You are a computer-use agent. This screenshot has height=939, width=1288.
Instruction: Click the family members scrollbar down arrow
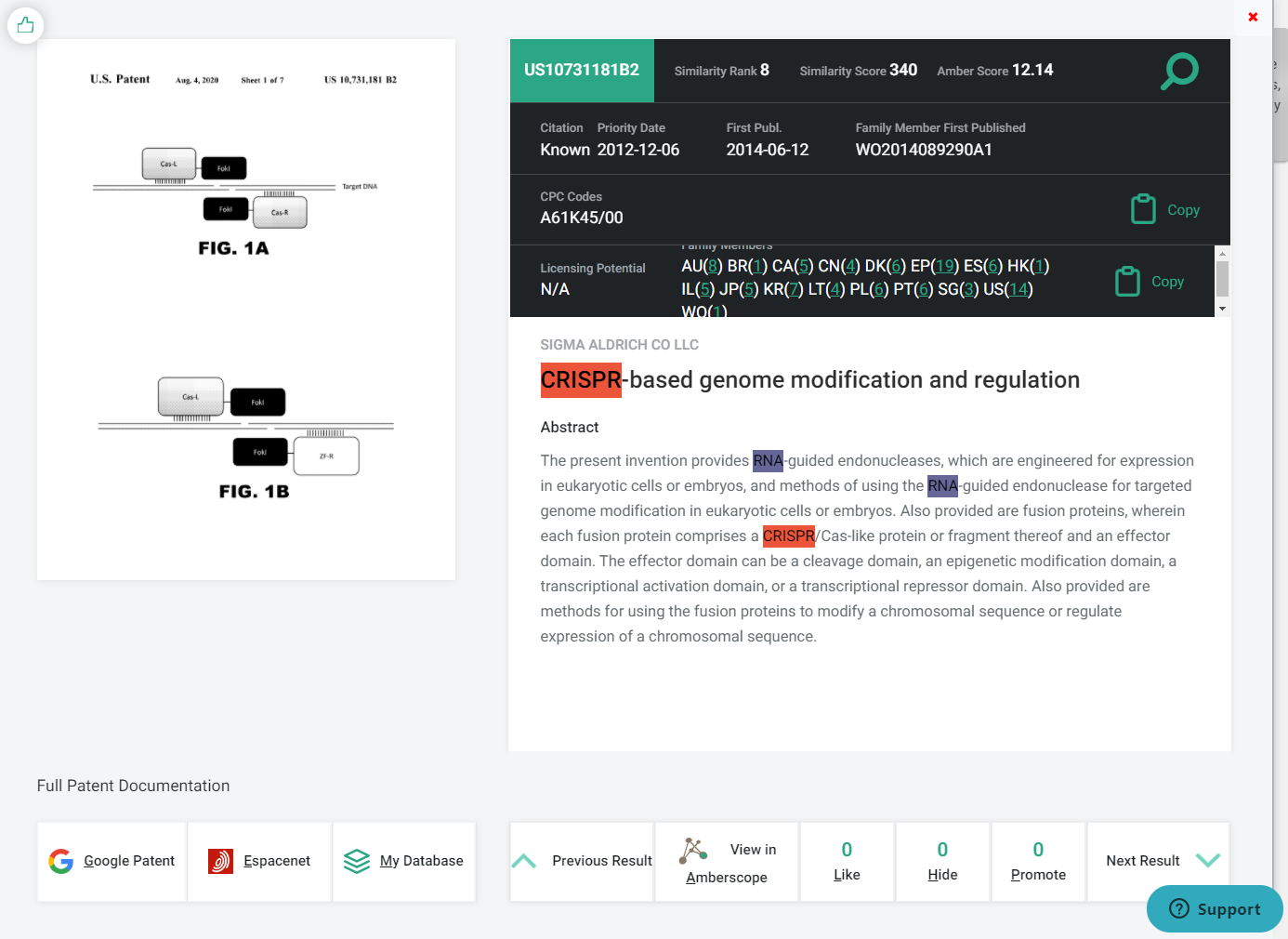click(x=1222, y=309)
